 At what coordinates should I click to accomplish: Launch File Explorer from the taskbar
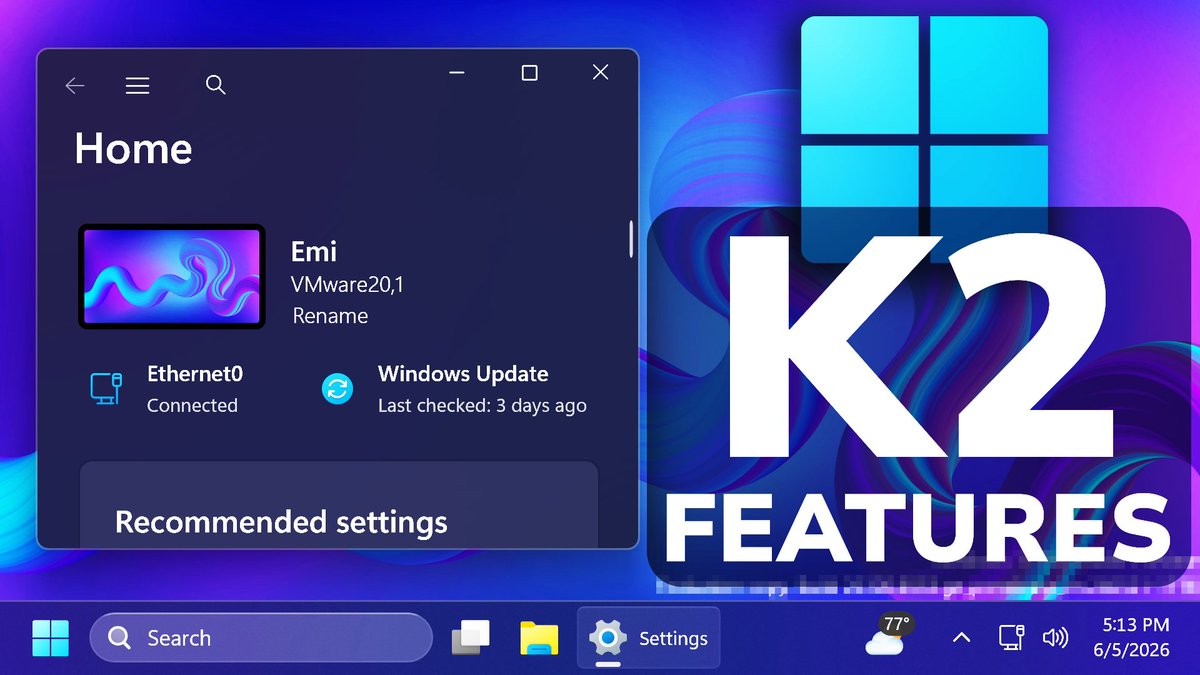tap(539, 638)
